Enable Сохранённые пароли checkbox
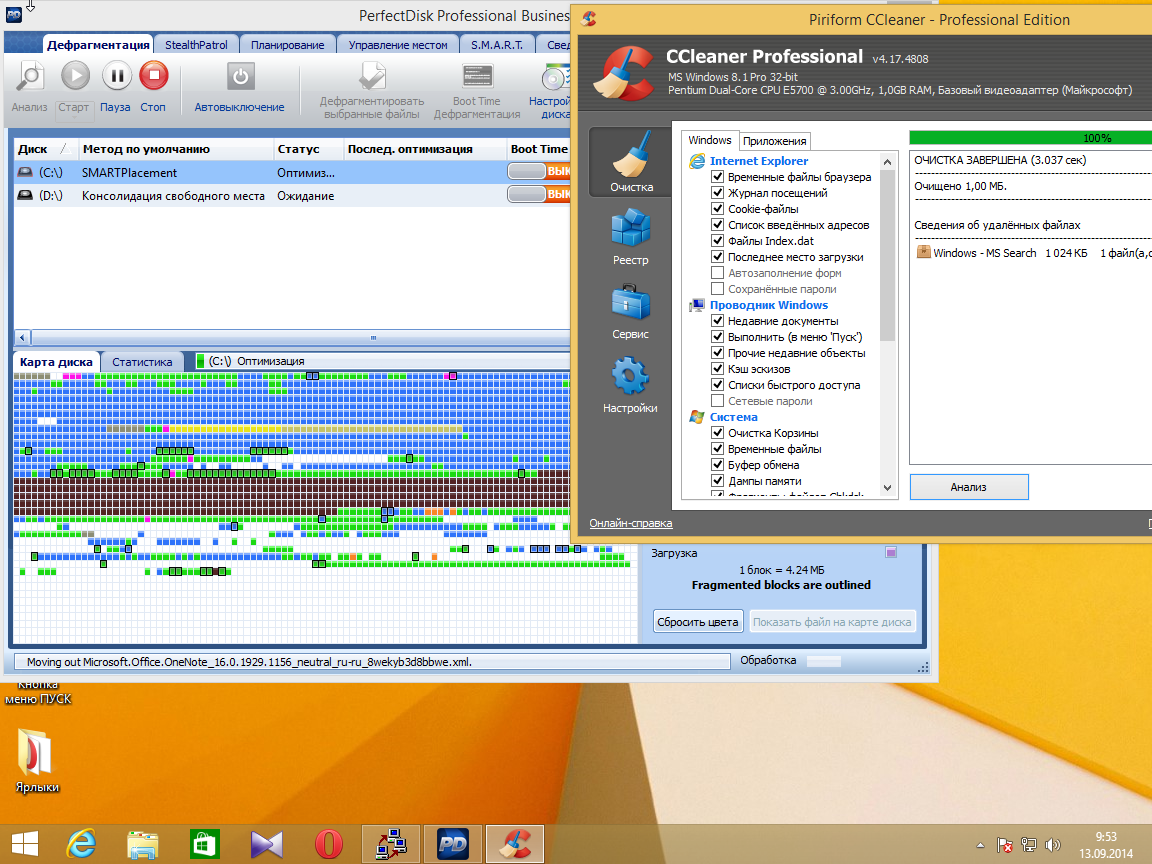This screenshot has height=864, width=1152. coord(718,289)
